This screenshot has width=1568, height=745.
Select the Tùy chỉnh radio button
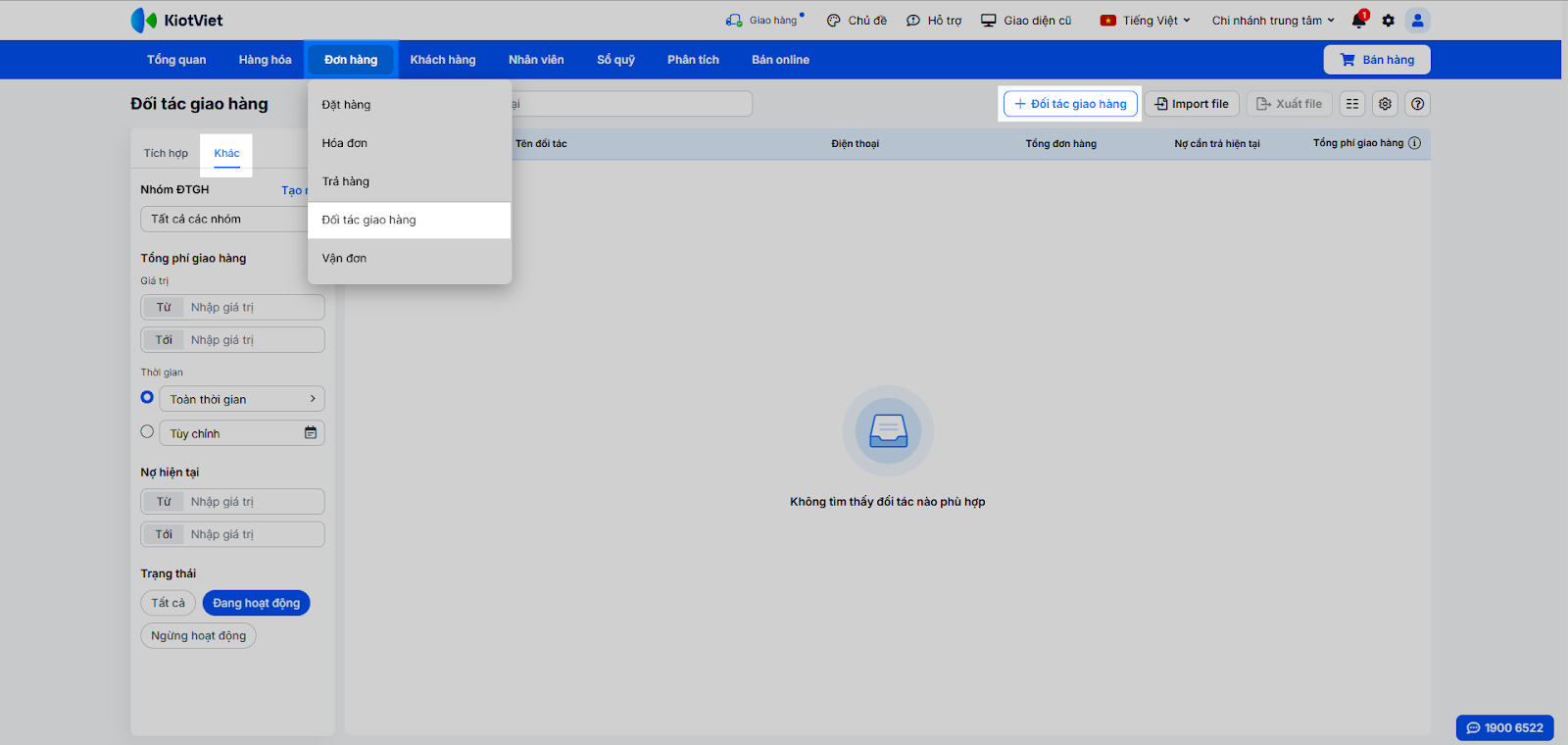click(x=147, y=432)
